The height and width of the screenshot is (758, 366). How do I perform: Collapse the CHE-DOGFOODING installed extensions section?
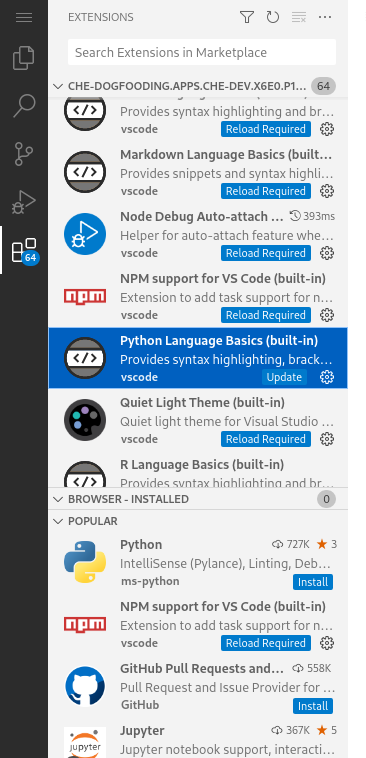[x=198, y=87]
